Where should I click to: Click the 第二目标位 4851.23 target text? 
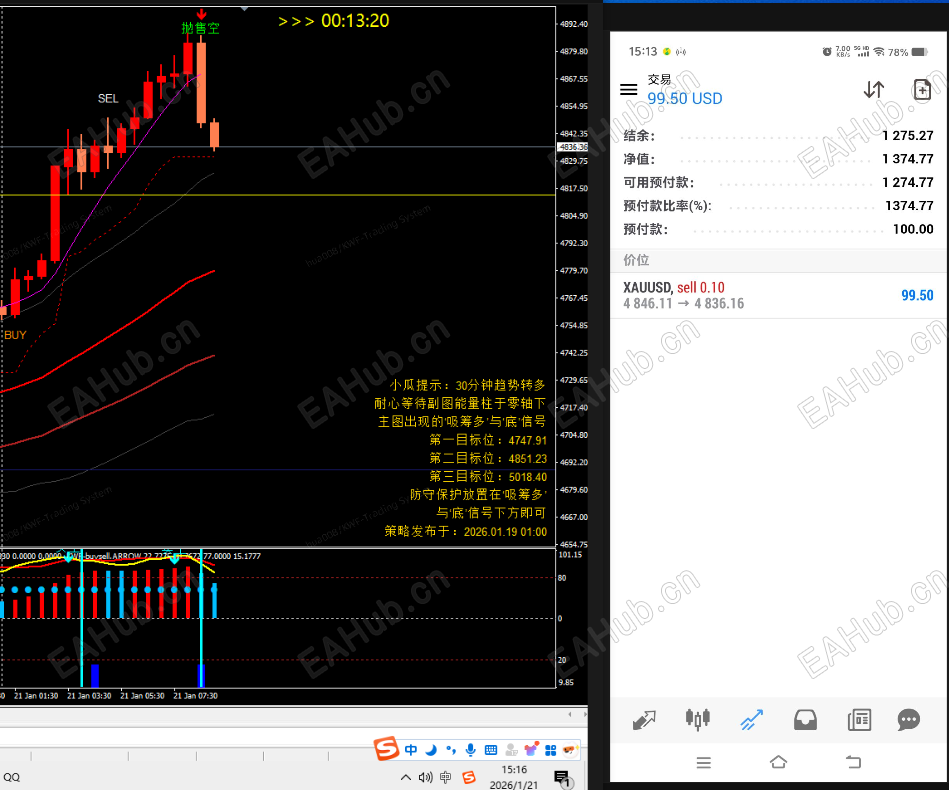(x=488, y=458)
